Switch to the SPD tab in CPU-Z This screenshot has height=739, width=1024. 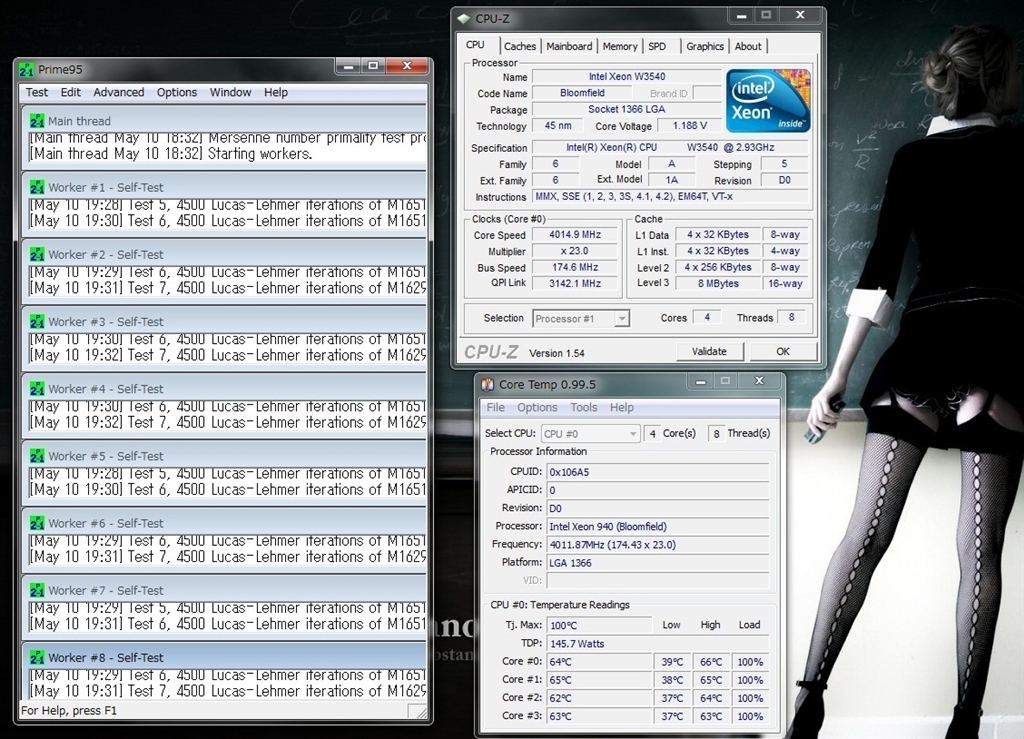(657, 46)
